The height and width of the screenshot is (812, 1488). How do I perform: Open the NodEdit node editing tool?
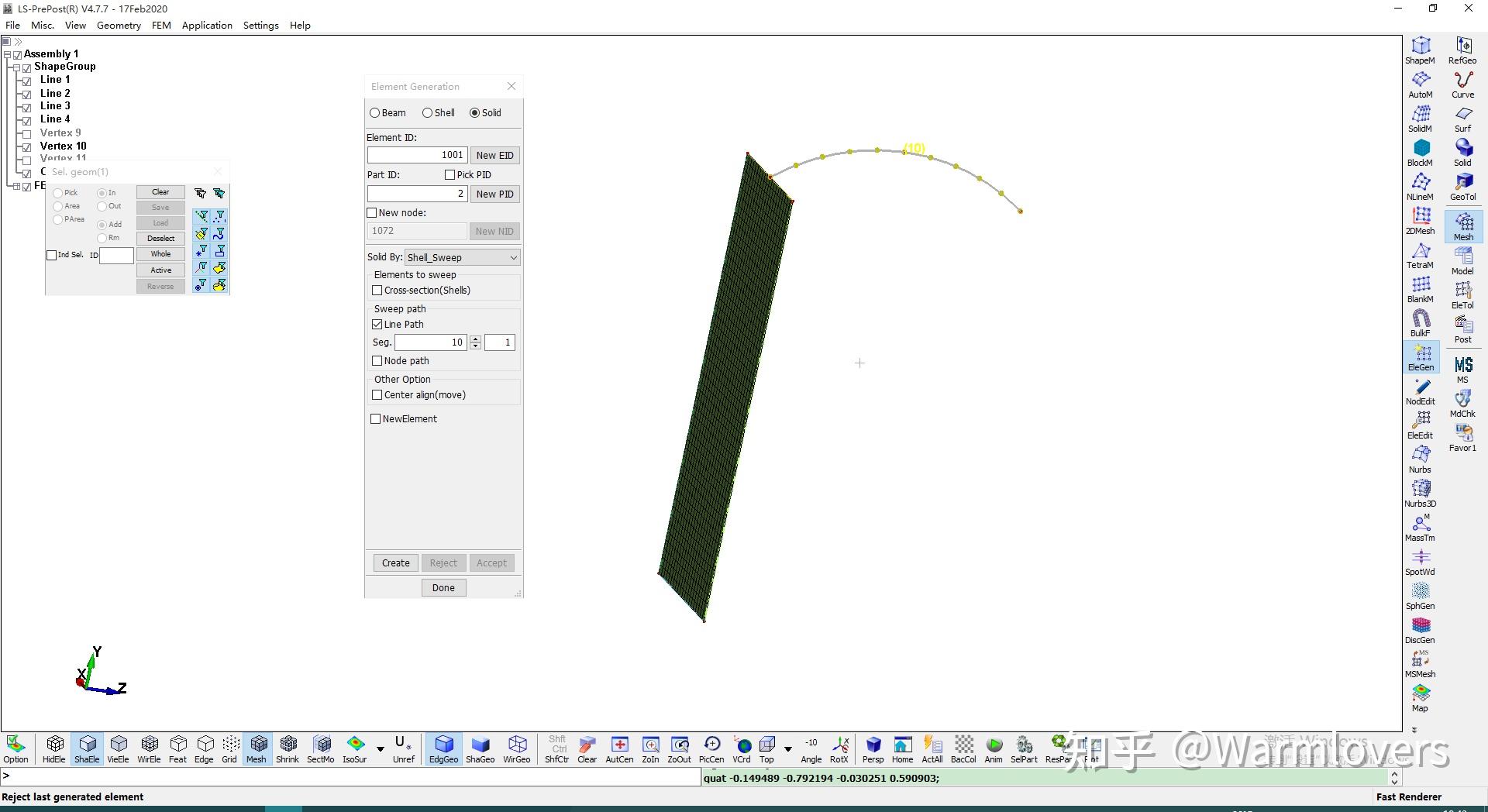[1420, 391]
